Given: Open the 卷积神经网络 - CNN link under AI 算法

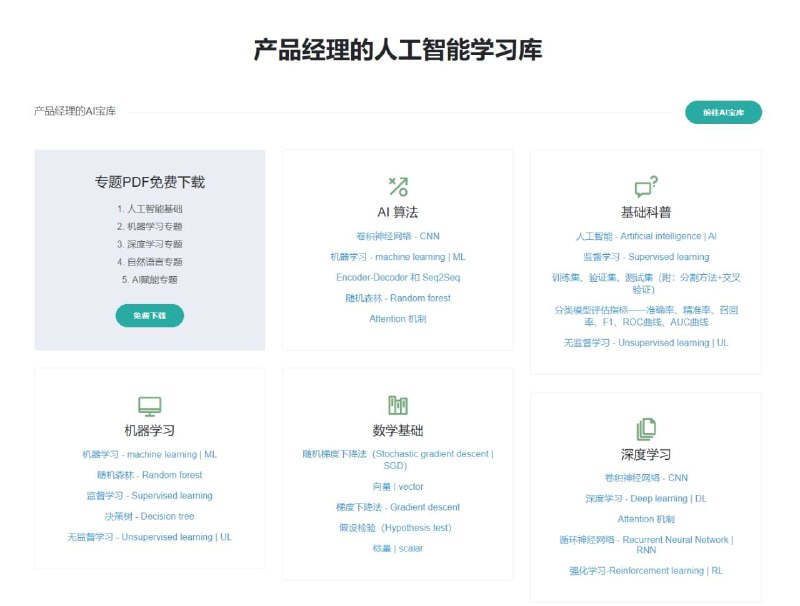Looking at the screenshot, I should pos(396,236).
